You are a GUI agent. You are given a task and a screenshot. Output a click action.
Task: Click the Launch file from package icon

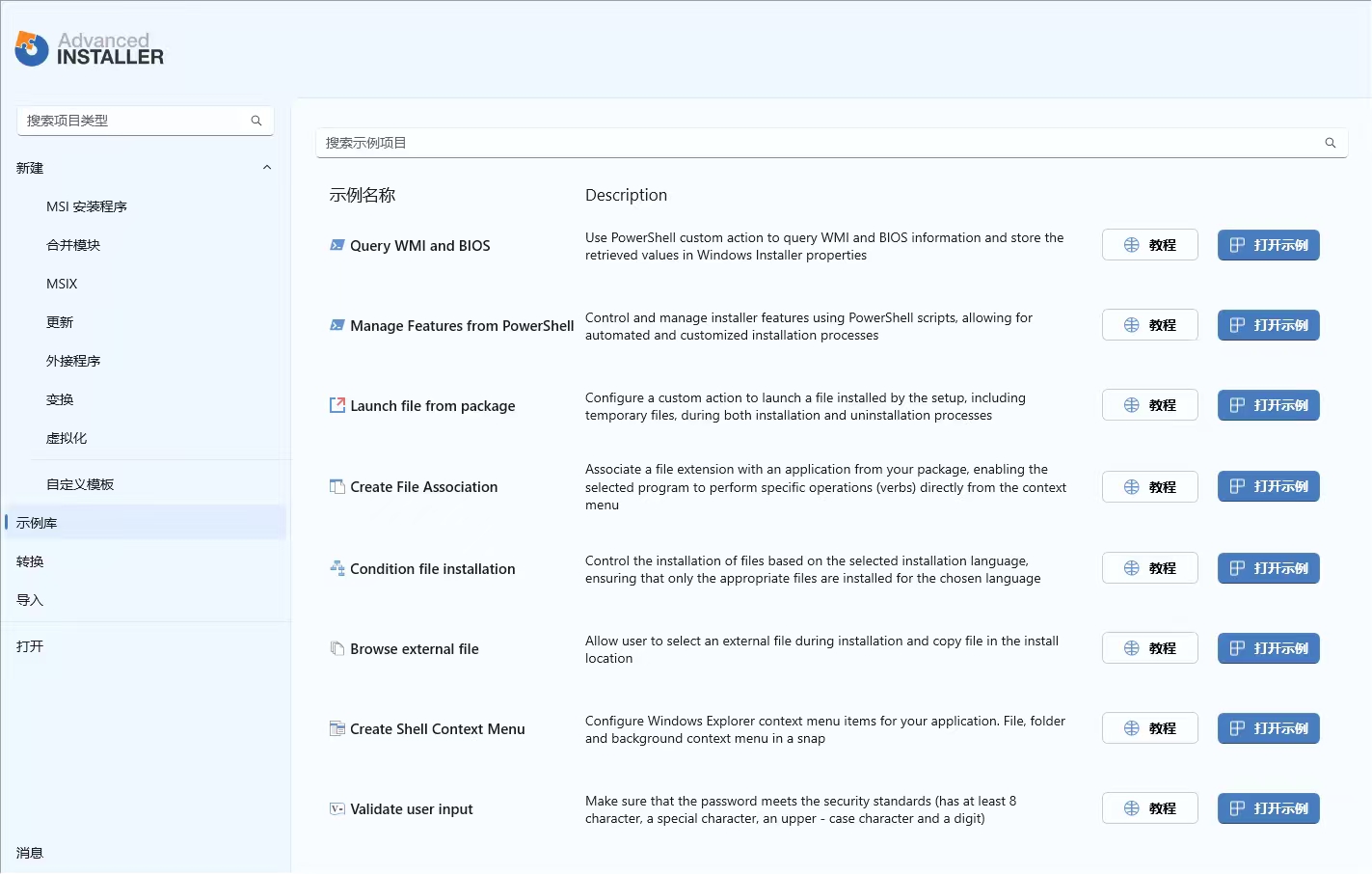337,405
